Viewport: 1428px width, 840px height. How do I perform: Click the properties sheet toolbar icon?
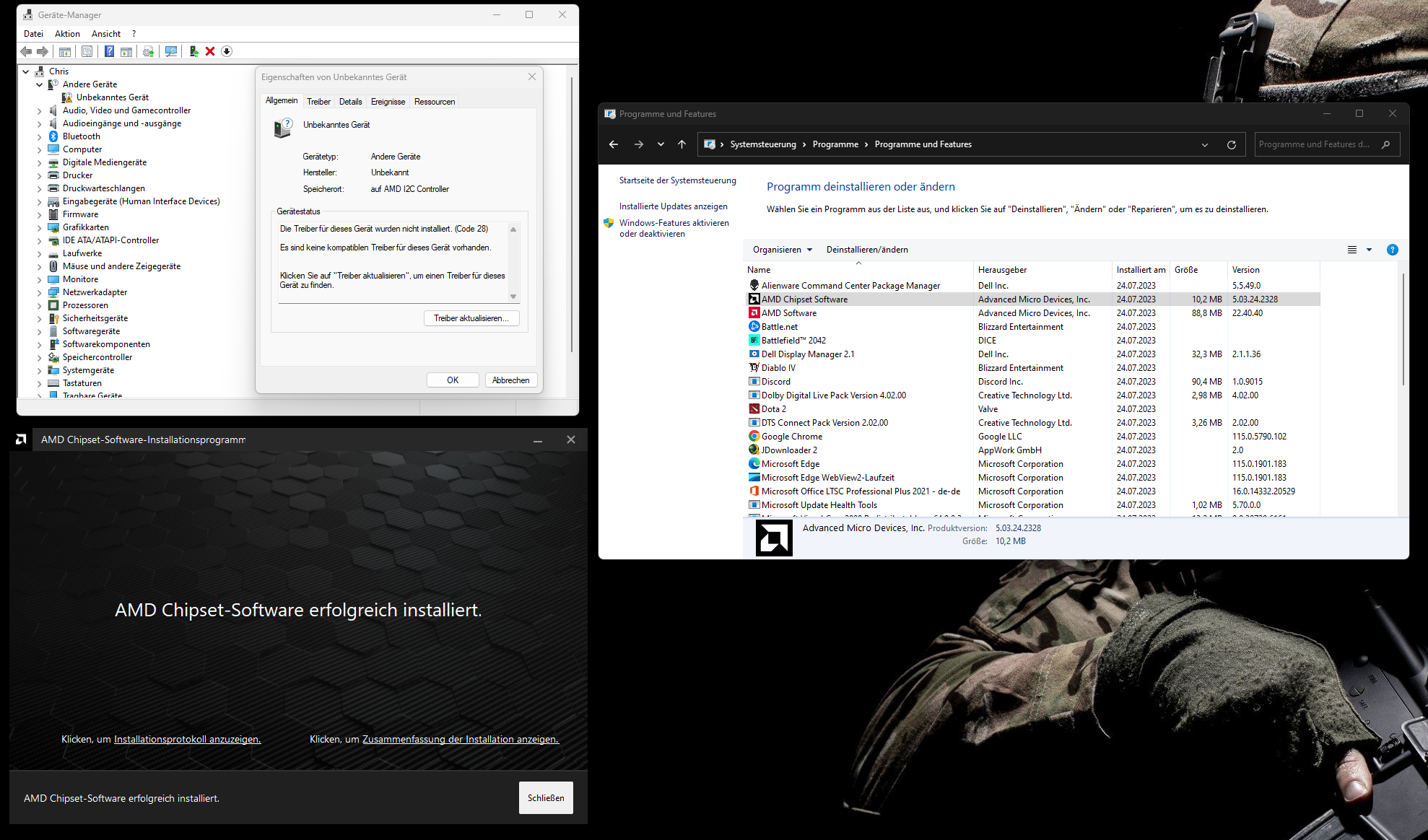[x=87, y=51]
